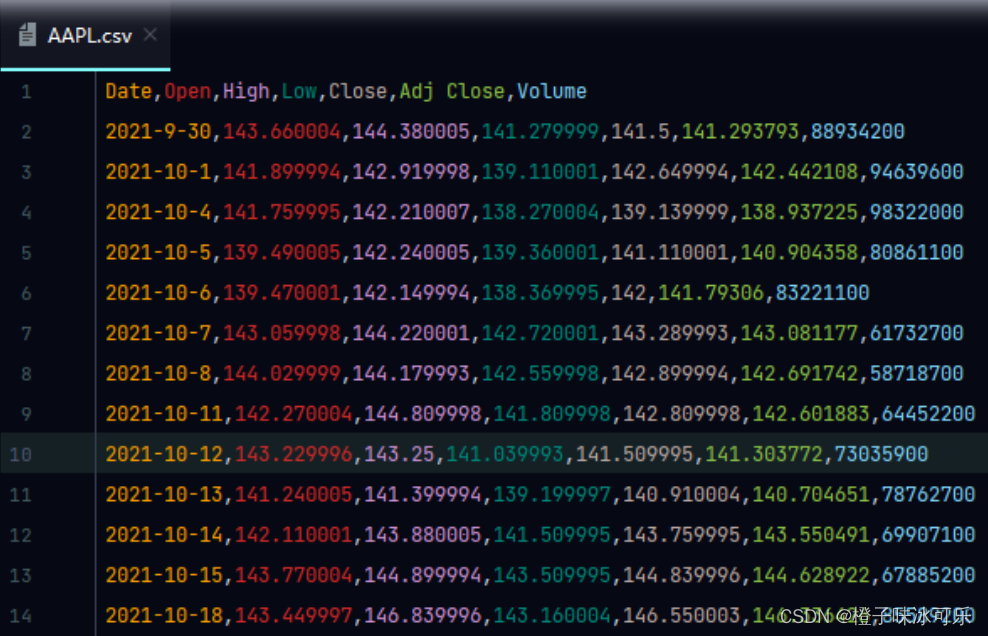Click volume value 88934200
The width and height of the screenshot is (988, 636).
[x=858, y=132]
